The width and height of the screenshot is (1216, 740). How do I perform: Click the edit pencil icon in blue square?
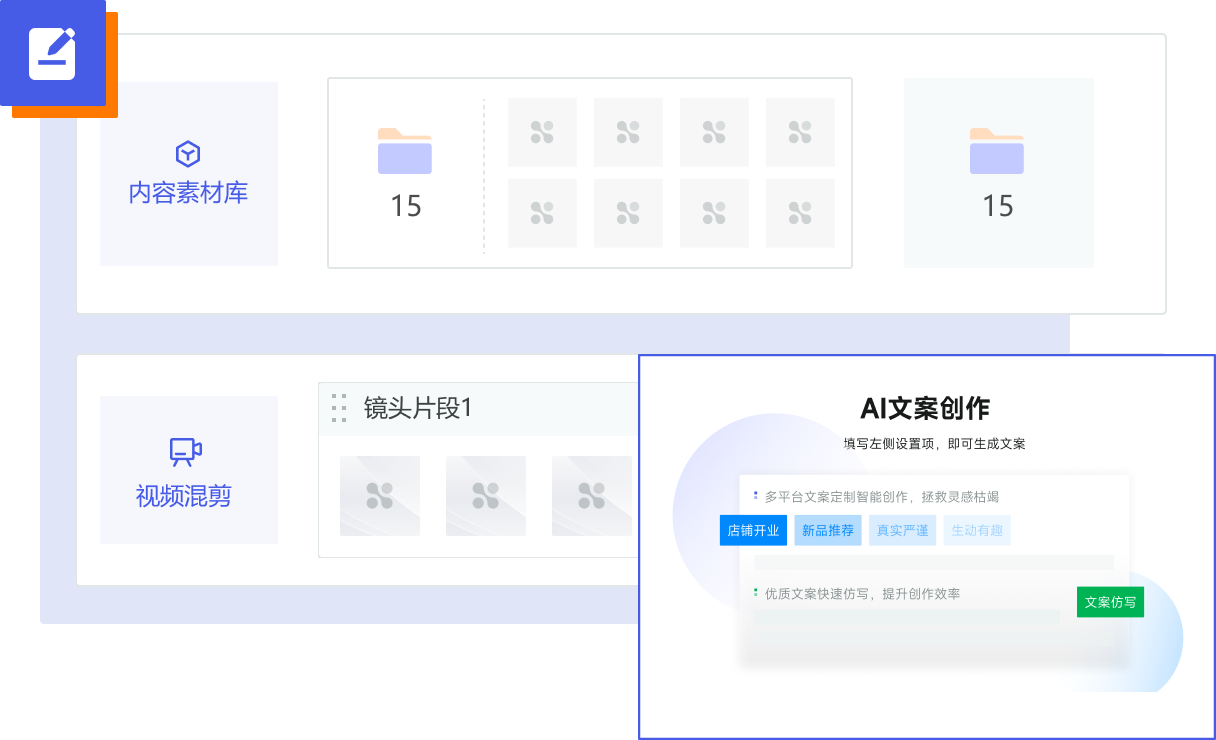point(52,53)
